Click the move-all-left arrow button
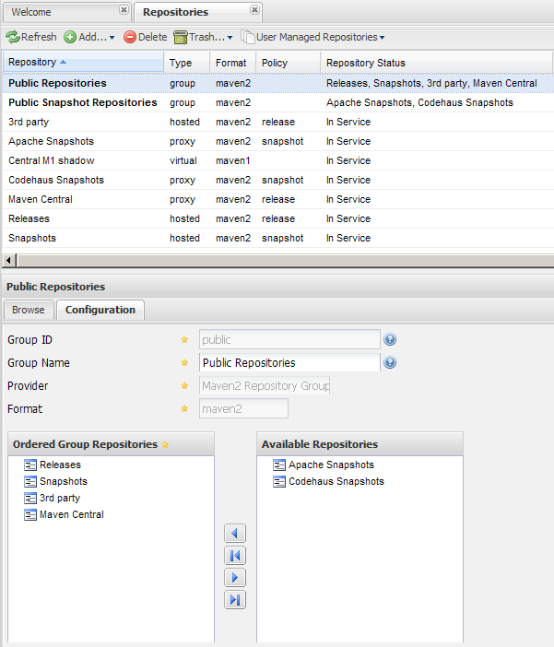The image size is (554, 647). (x=235, y=555)
